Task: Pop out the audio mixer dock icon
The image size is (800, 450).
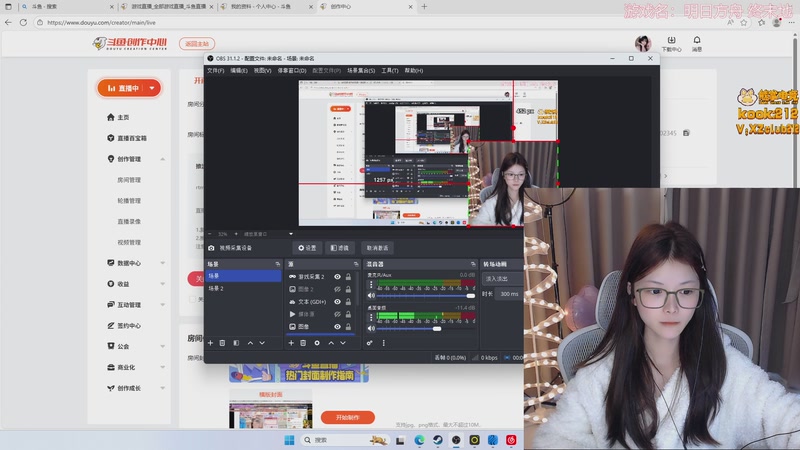Action: coord(473,264)
